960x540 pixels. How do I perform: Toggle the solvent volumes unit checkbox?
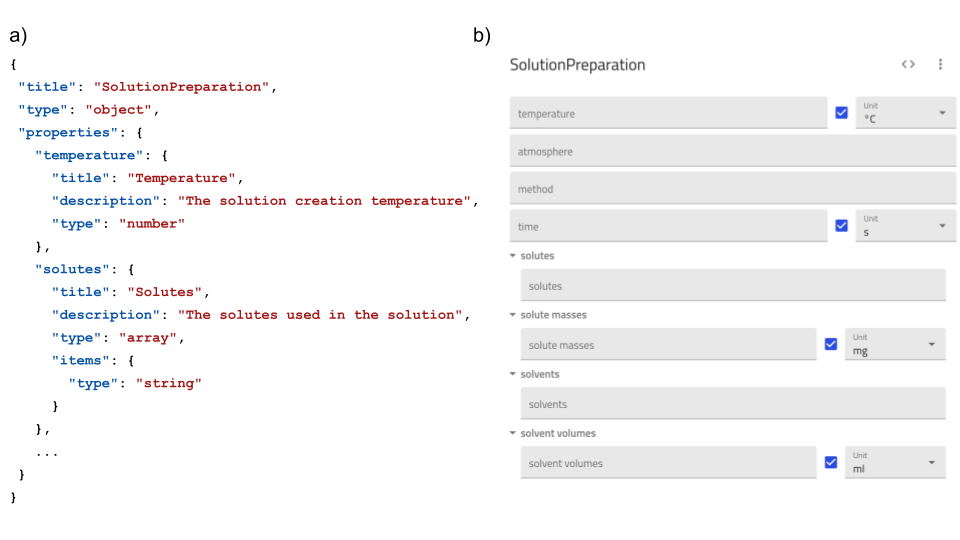click(831, 462)
